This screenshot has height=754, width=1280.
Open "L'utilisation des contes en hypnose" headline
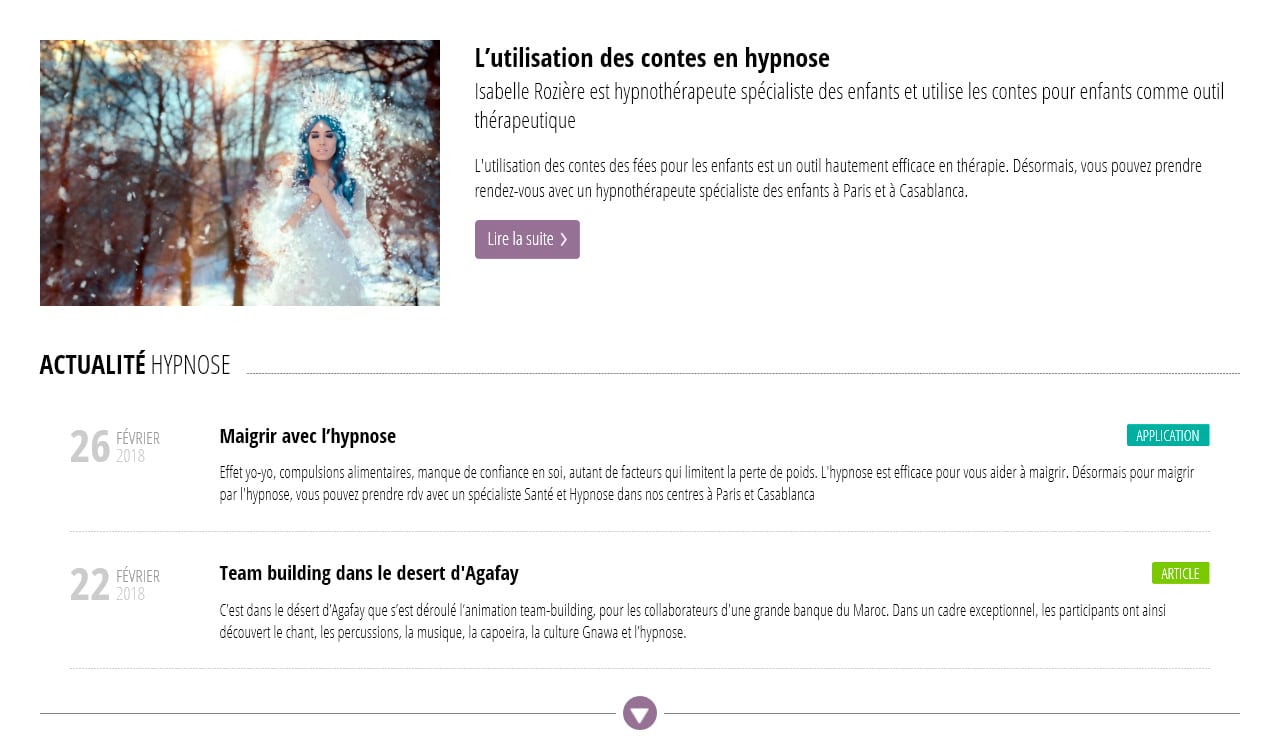pyautogui.click(x=652, y=58)
